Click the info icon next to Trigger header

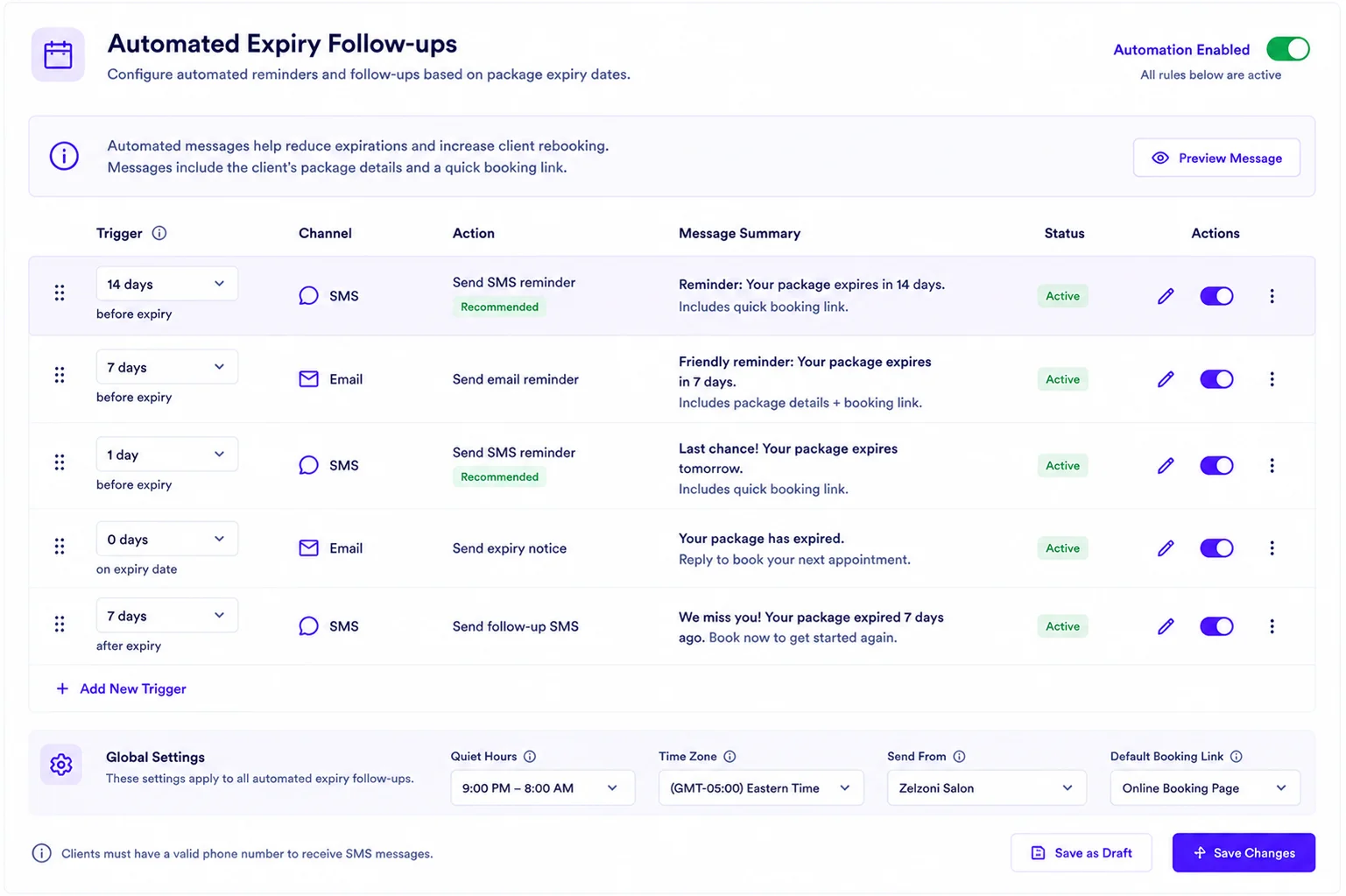[159, 233]
